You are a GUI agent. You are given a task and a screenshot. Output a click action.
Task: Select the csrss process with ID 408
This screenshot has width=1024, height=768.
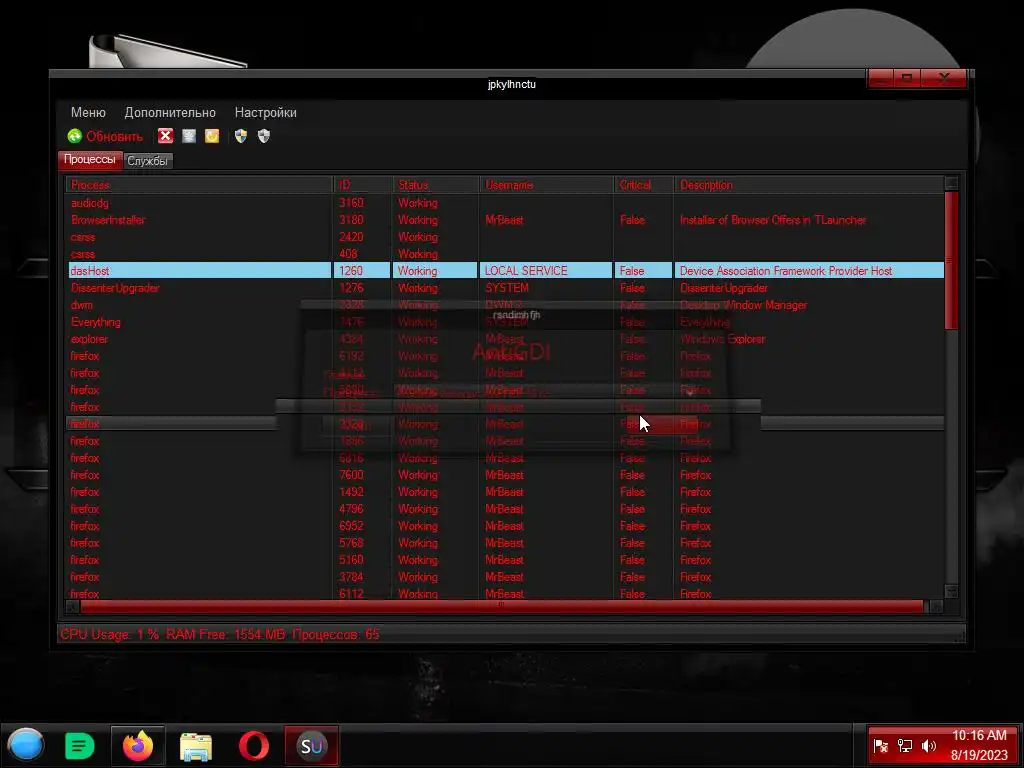coord(506,253)
